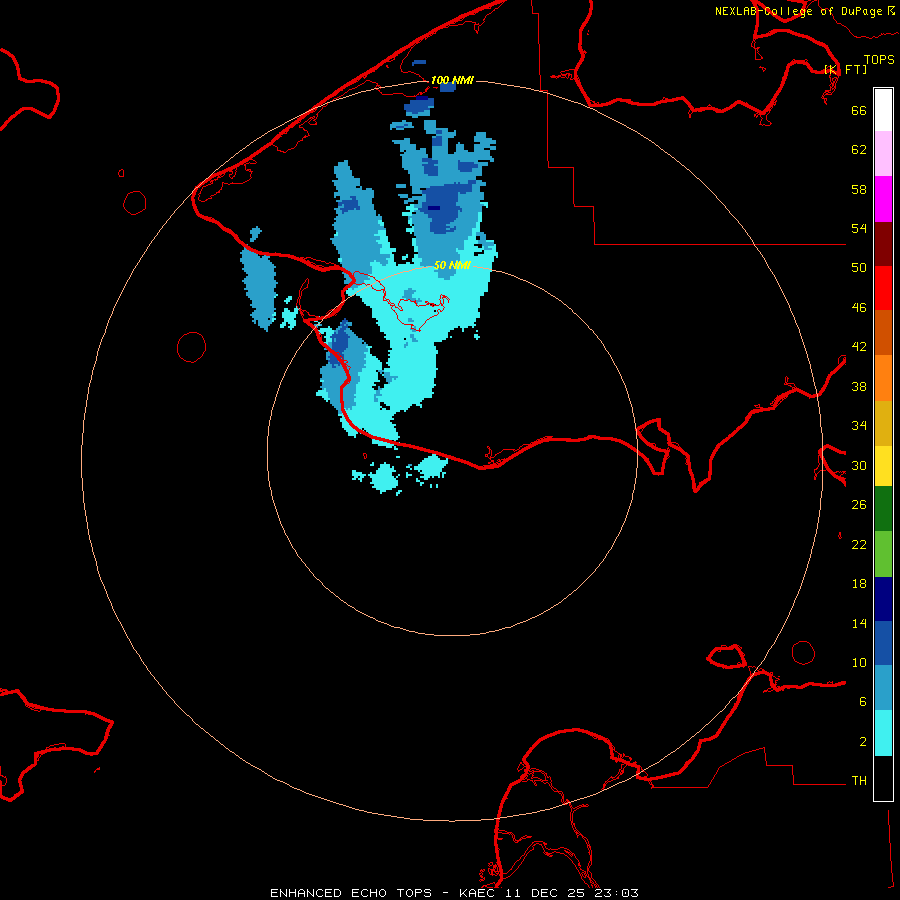The width and height of the screenshot is (900, 900).
Task: Click the '66' legend value
Action: (859, 110)
